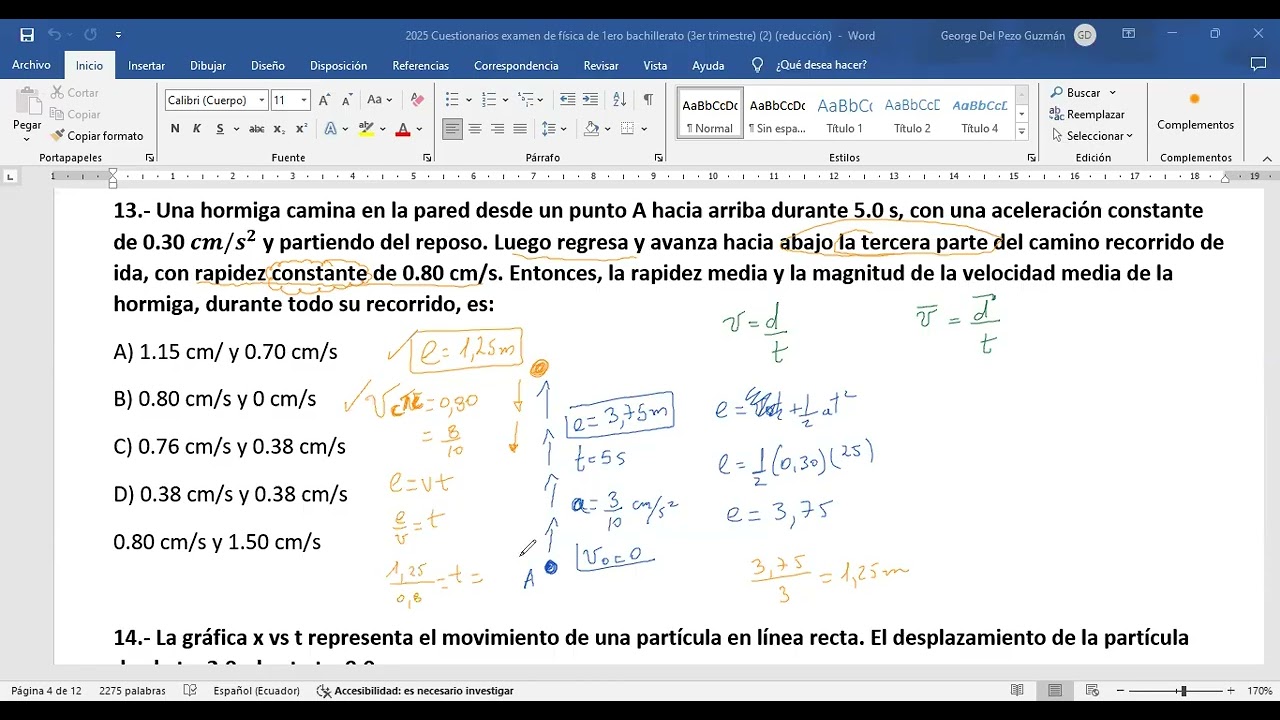Open the Archivo tab
Screen dimensions: 1280x720
coord(31,65)
